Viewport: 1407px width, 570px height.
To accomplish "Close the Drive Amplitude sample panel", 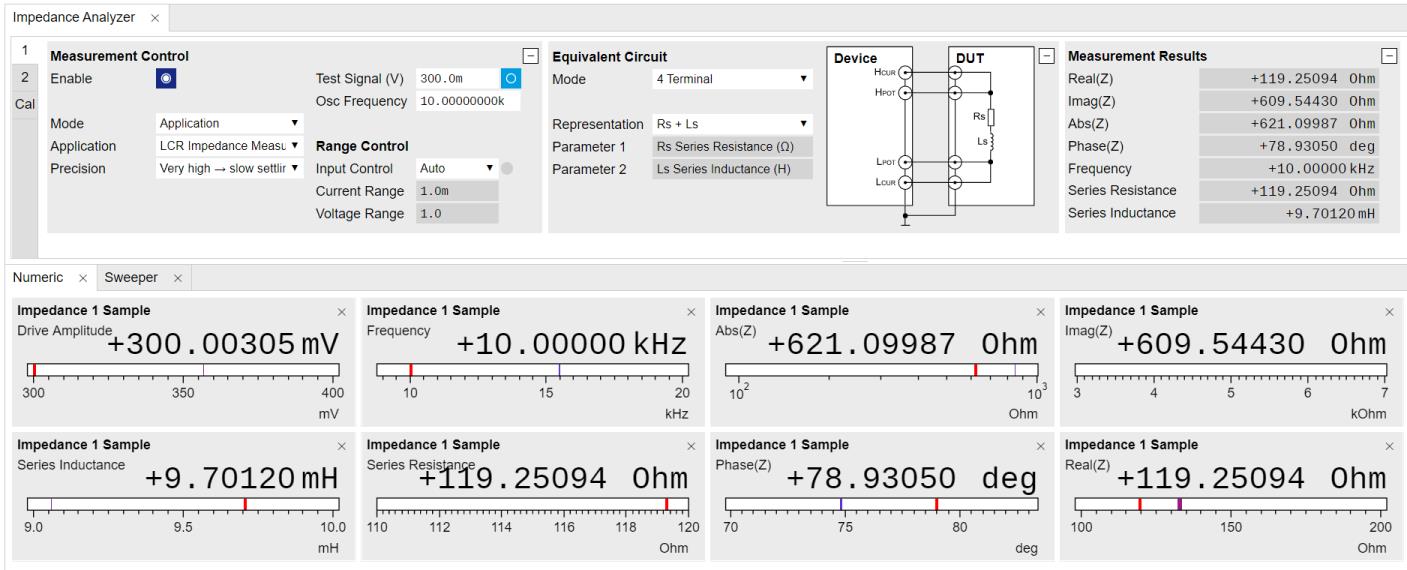I will pos(341,312).
